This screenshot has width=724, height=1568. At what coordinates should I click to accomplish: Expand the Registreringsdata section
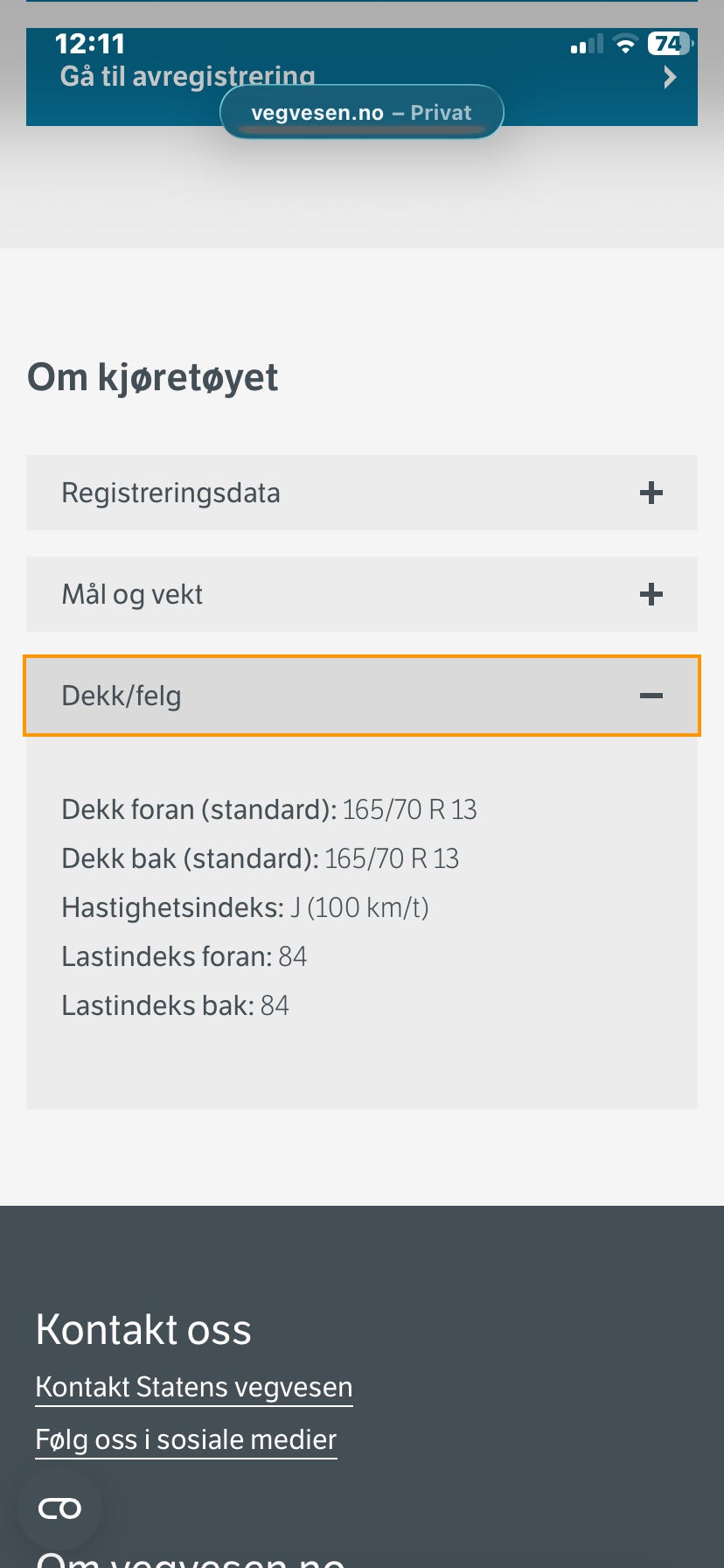[x=171, y=493]
